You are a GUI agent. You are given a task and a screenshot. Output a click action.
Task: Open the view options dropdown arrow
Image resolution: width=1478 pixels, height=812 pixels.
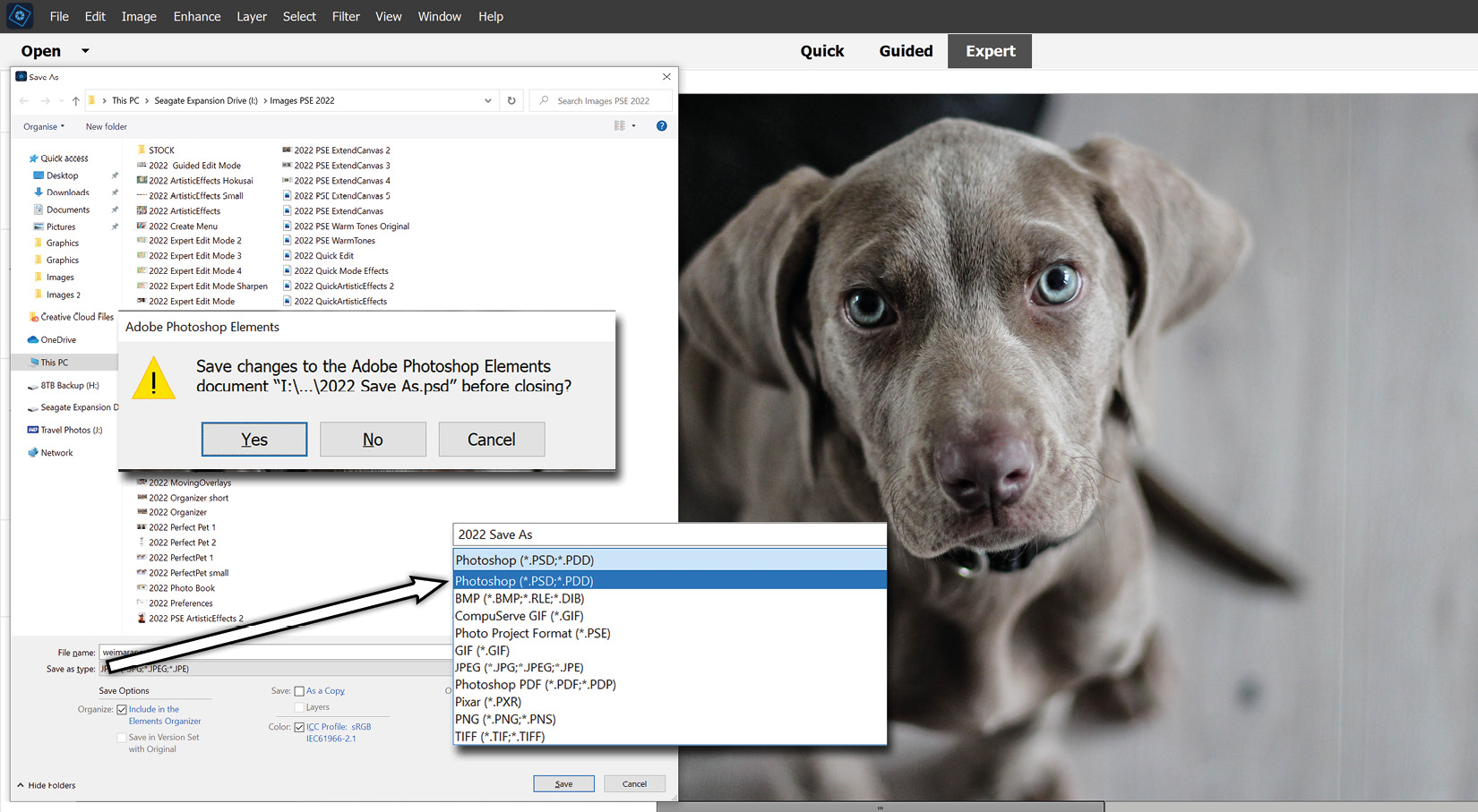[634, 126]
